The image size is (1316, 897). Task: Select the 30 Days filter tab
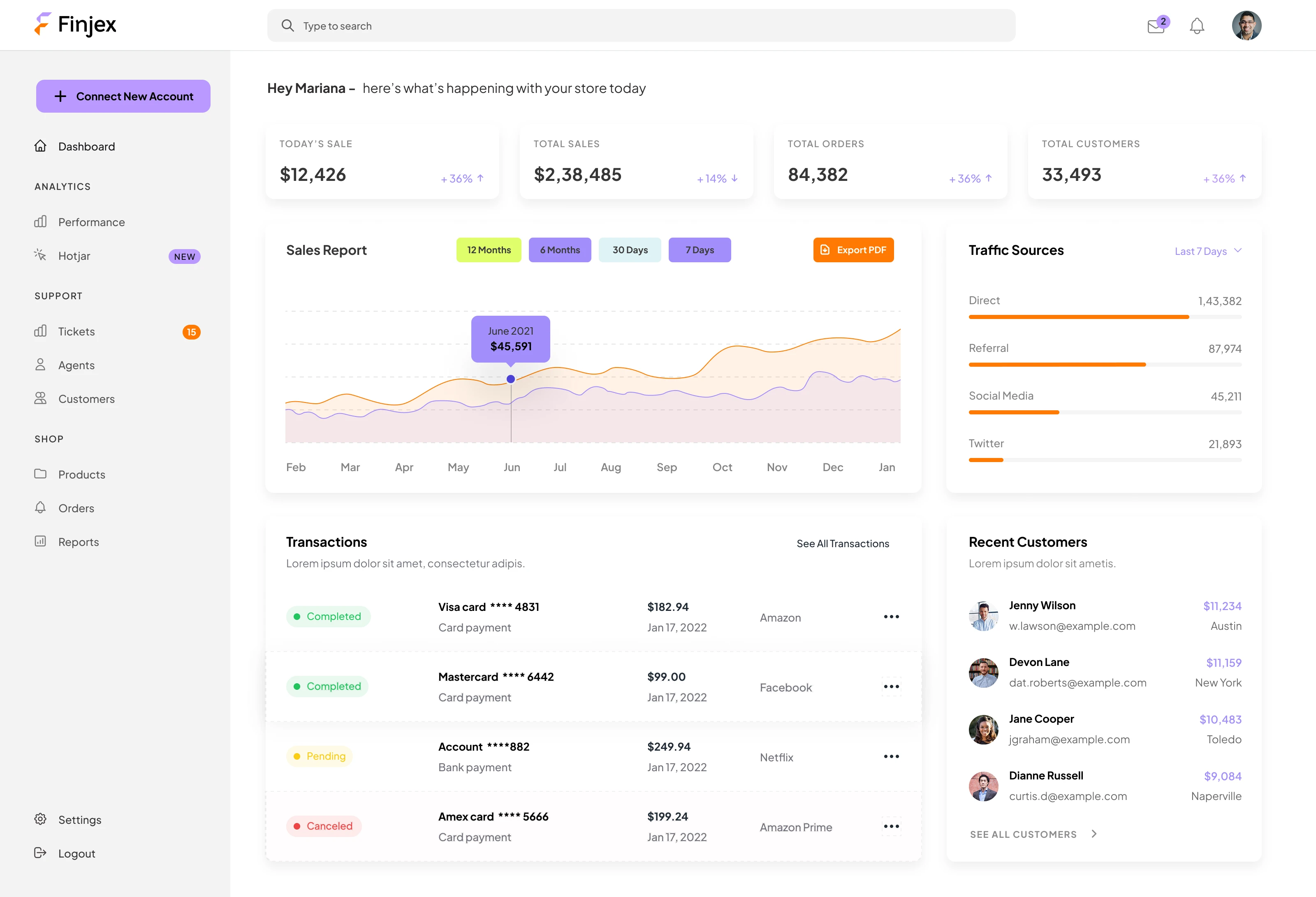(x=629, y=250)
